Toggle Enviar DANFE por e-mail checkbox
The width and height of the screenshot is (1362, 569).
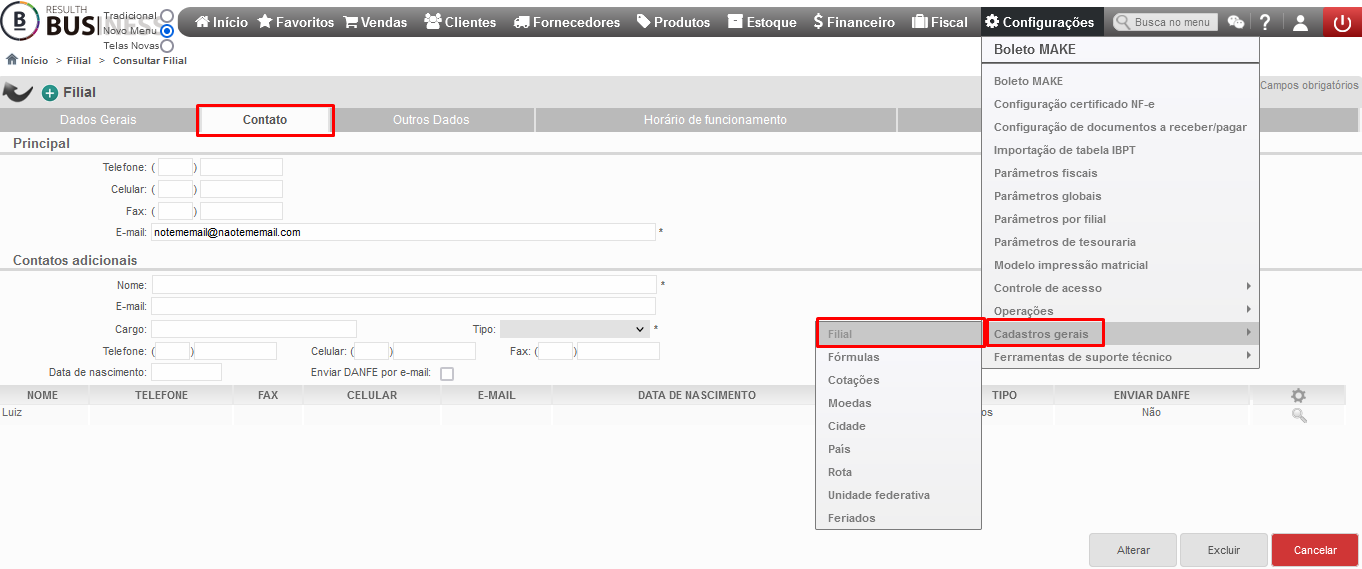tap(447, 373)
